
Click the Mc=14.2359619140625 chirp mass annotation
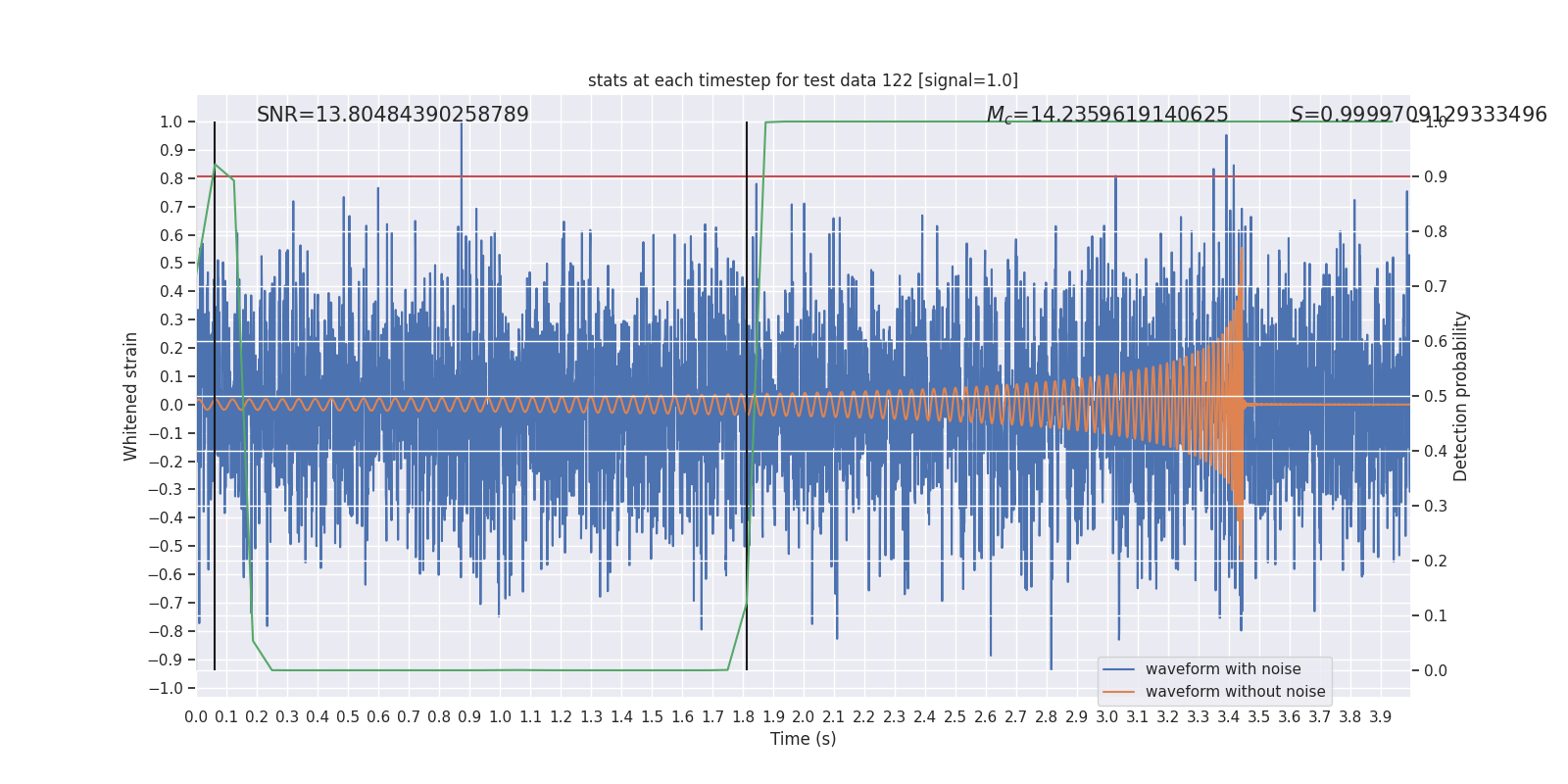pyautogui.click(x=1107, y=115)
